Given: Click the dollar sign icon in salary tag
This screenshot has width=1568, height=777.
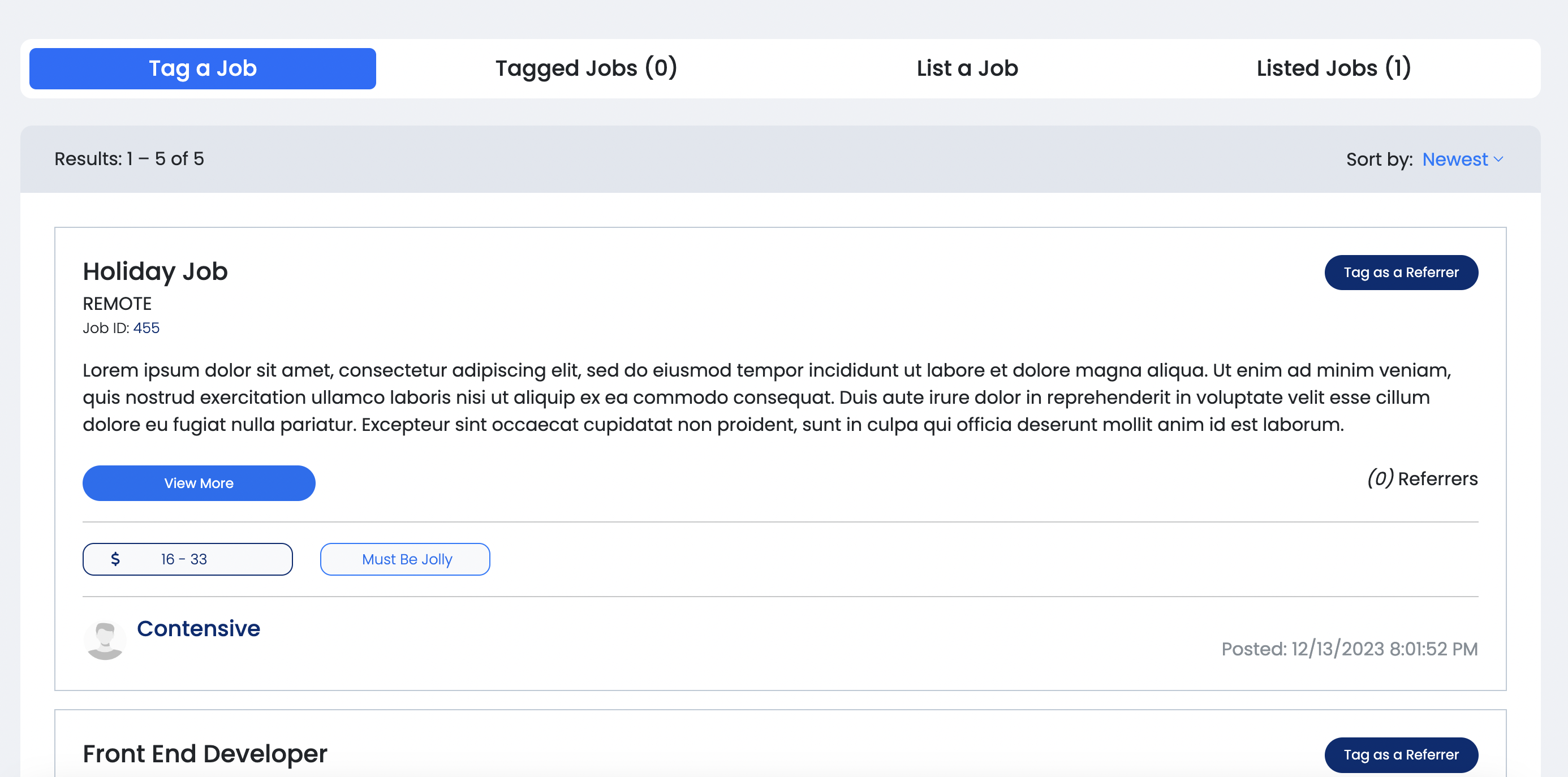Looking at the screenshot, I should (115, 559).
